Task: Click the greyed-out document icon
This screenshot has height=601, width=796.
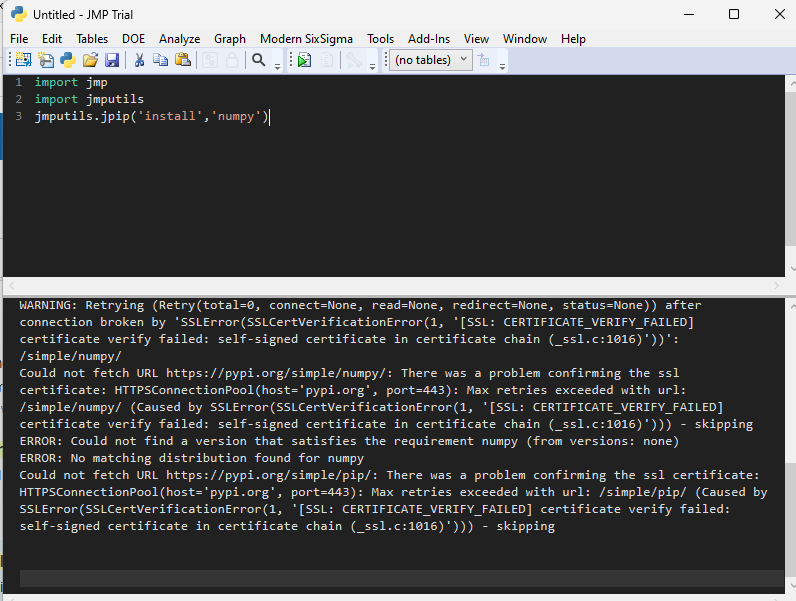Action: click(x=327, y=60)
